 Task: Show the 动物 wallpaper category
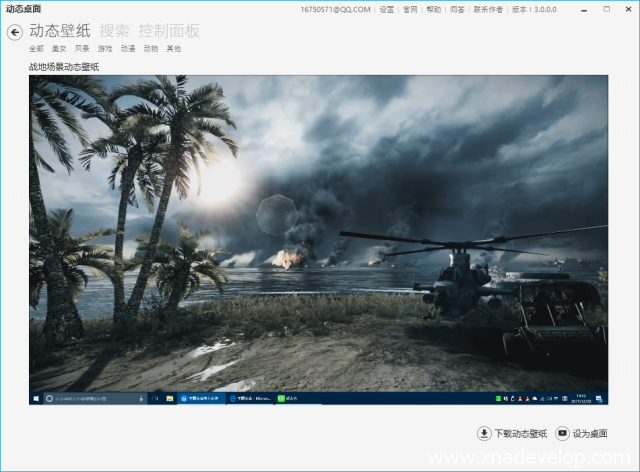click(151, 48)
